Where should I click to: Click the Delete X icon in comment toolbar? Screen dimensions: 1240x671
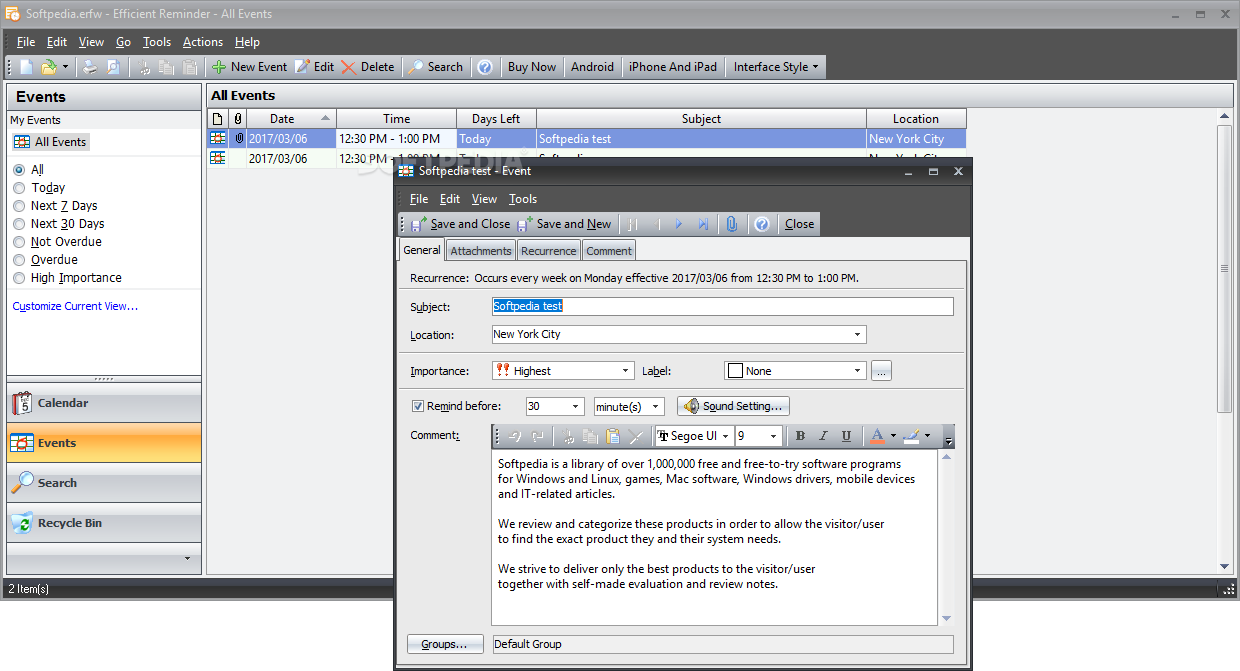(x=635, y=436)
